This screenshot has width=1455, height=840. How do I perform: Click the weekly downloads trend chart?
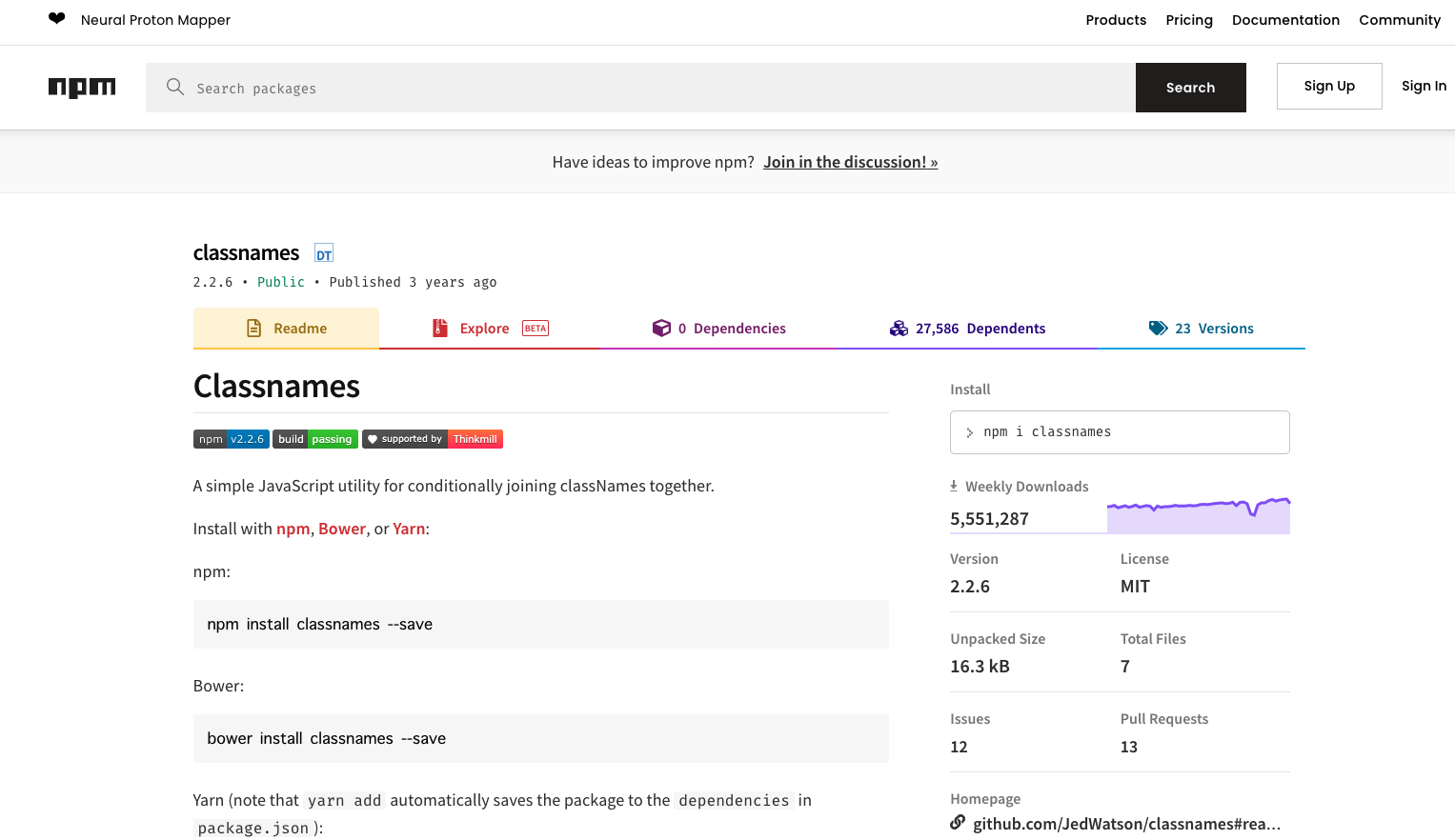point(1199,514)
